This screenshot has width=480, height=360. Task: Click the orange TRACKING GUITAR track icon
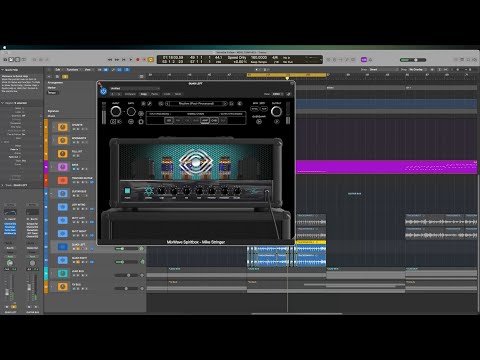coord(62,180)
